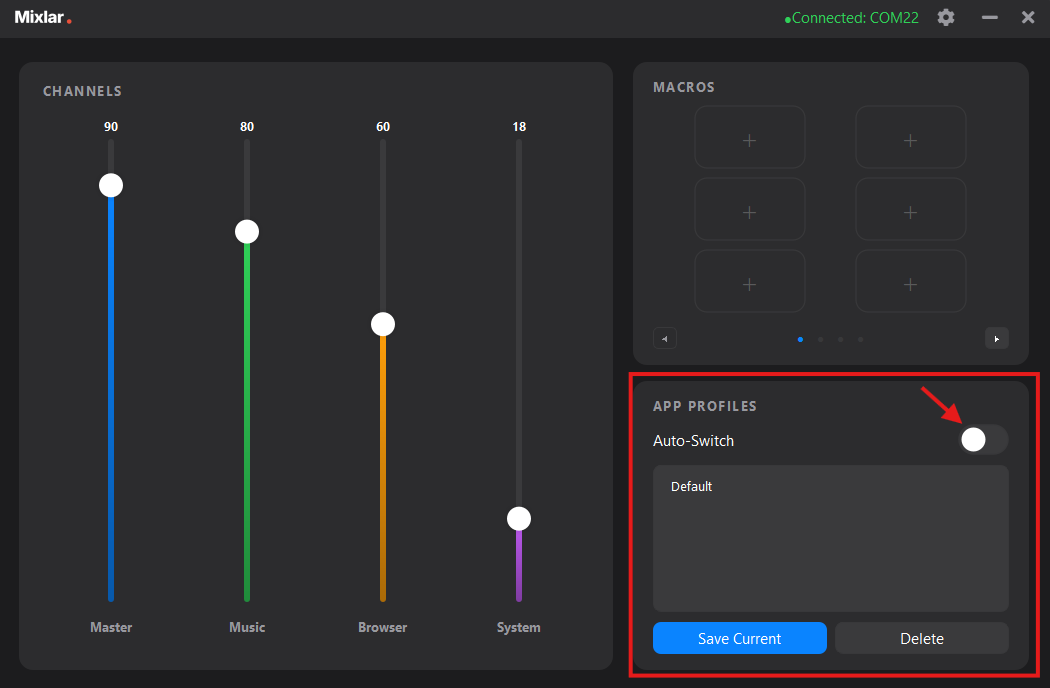Go to next macros page with right arrow
The width and height of the screenshot is (1050, 688).
[997, 338]
